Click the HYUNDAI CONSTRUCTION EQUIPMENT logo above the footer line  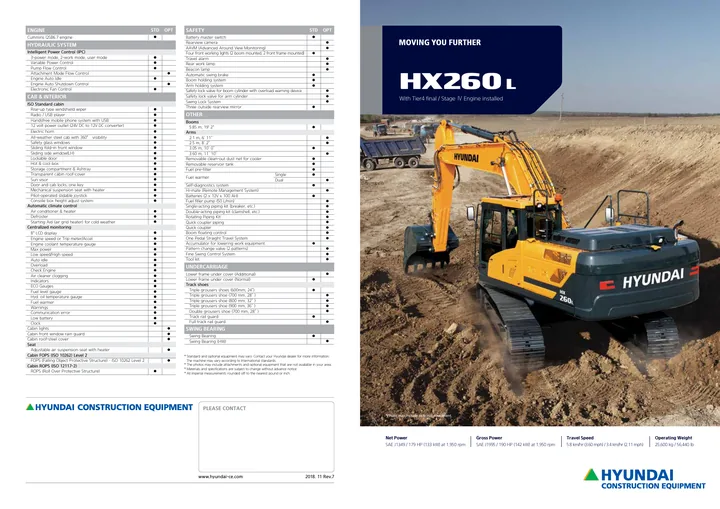pos(109,407)
